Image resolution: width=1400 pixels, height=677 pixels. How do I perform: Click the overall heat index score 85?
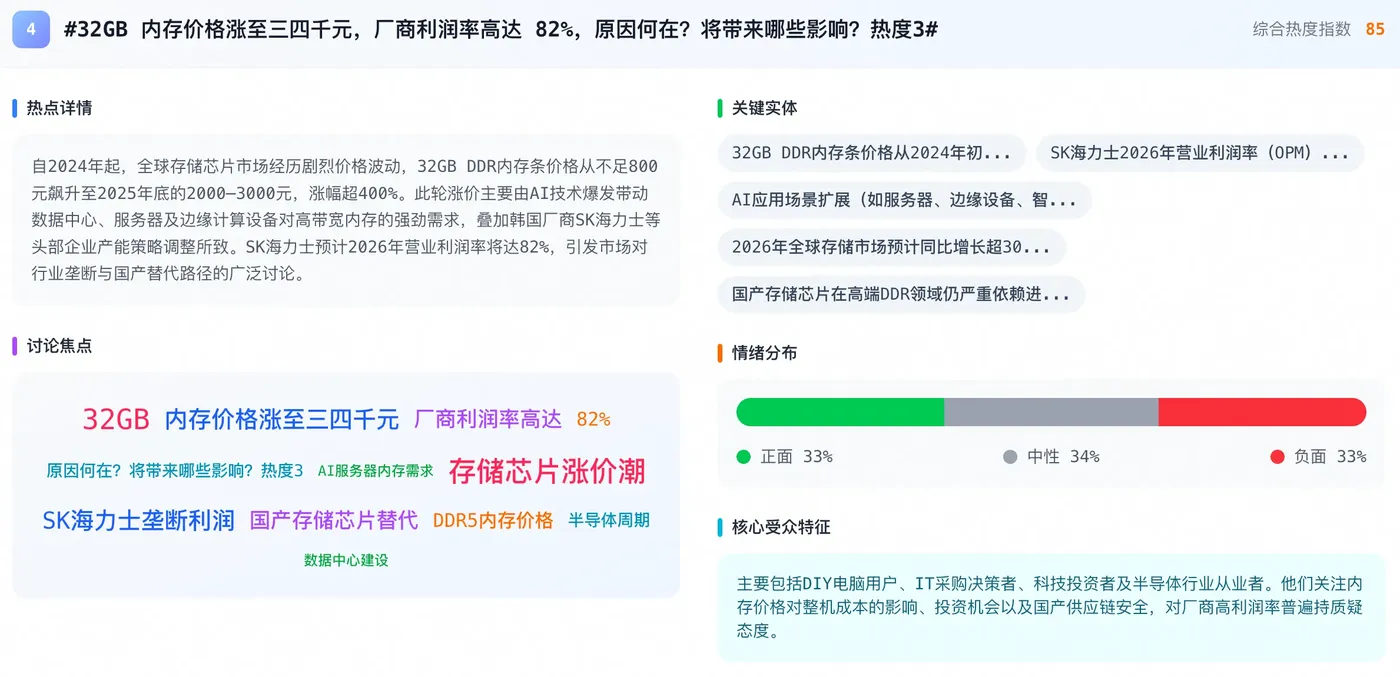click(x=1375, y=30)
